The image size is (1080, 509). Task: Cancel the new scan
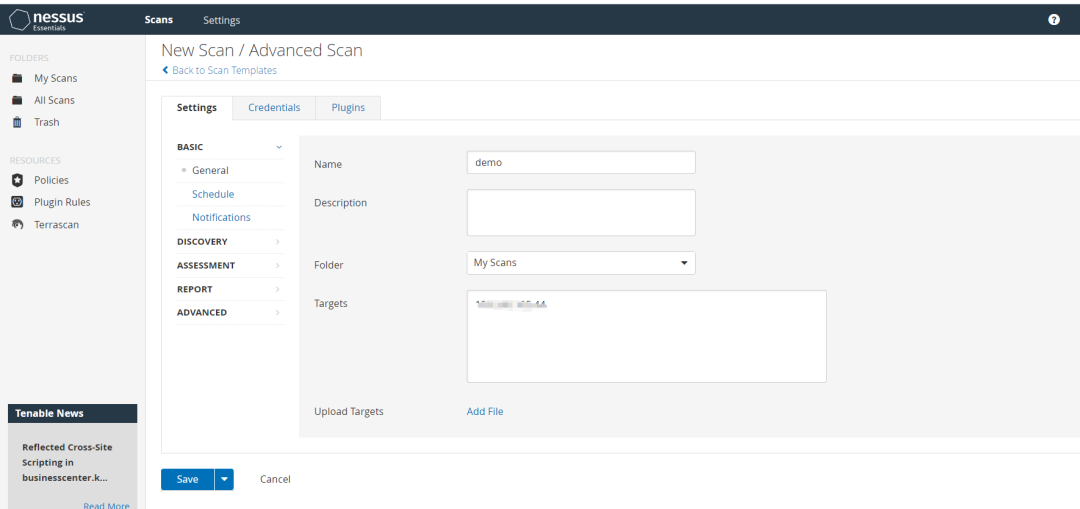pyautogui.click(x=276, y=479)
